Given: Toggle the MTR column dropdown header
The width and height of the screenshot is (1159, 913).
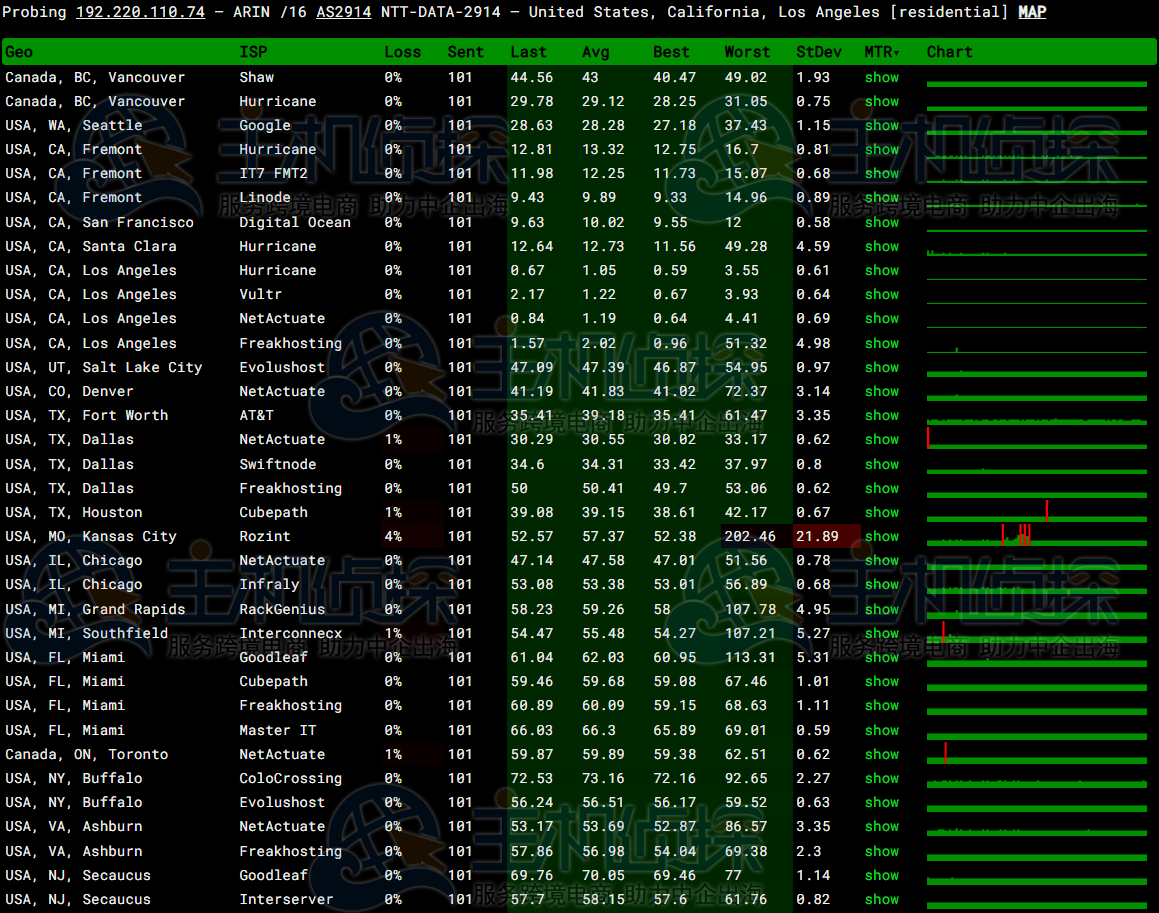Looking at the screenshot, I should [882, 52].
